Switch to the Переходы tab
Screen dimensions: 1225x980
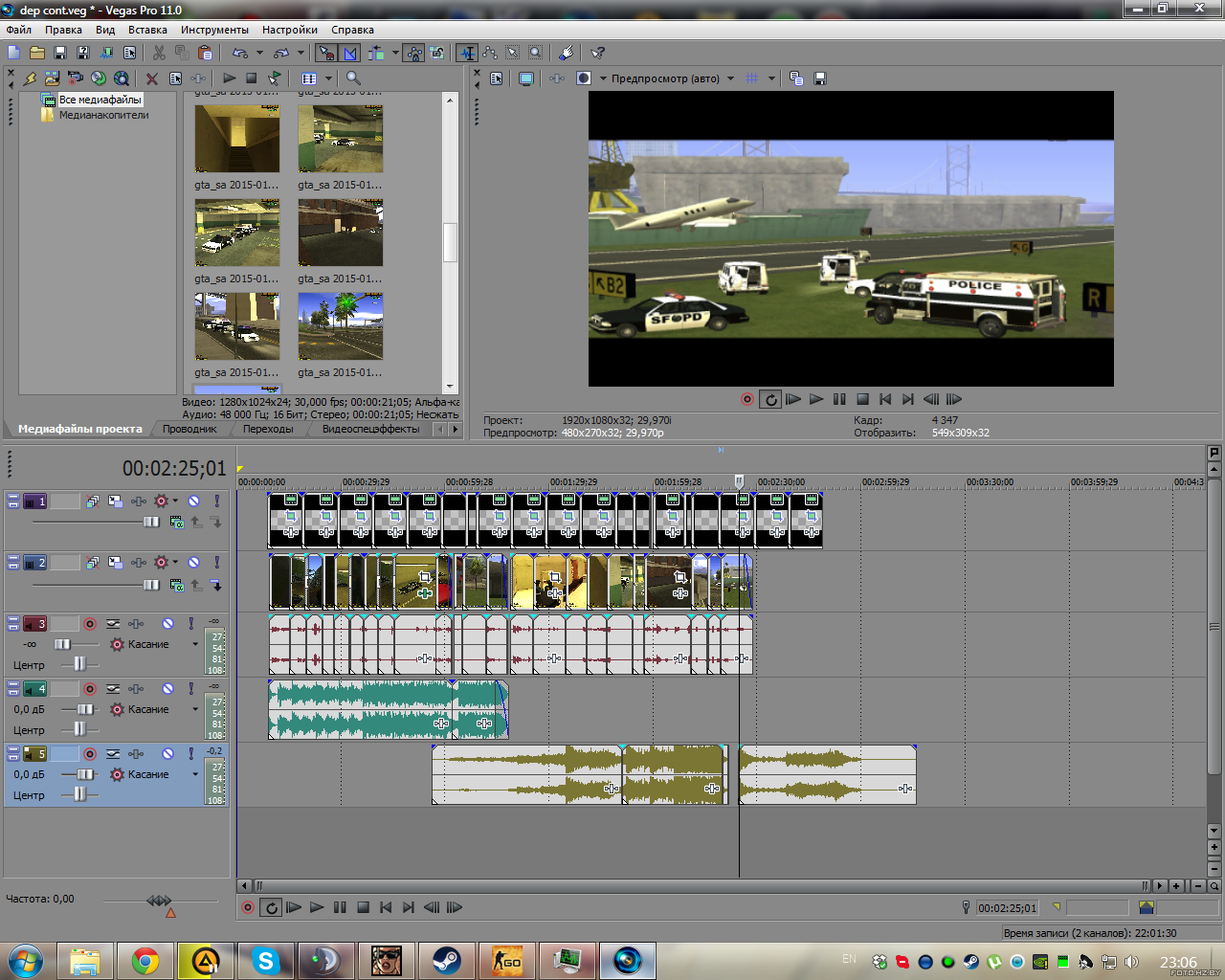pyautogui.click(x=268, y=429)
